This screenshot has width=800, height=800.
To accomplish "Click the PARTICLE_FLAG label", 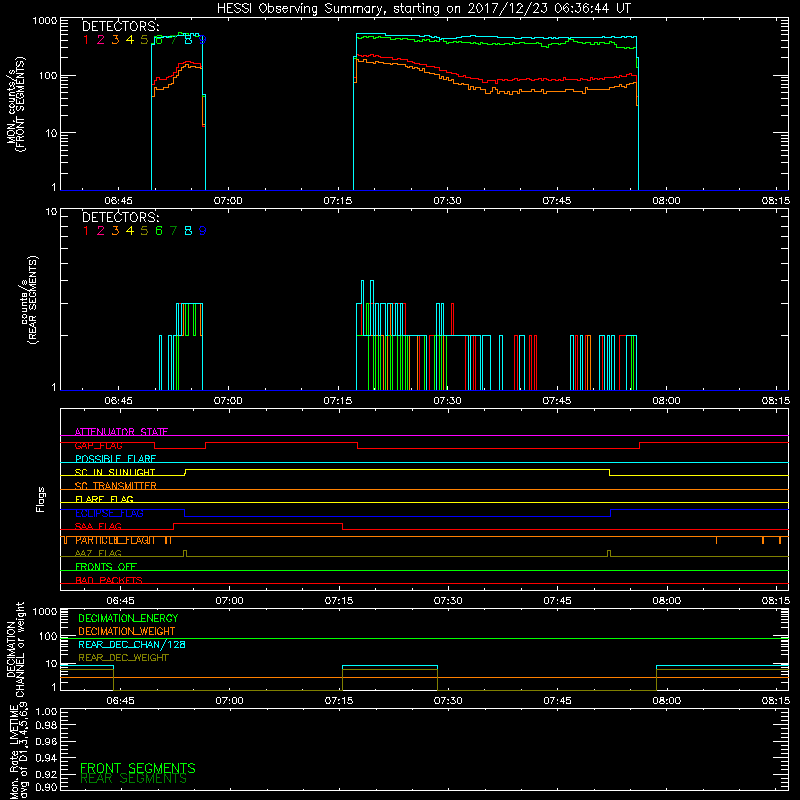I will 115,540.
